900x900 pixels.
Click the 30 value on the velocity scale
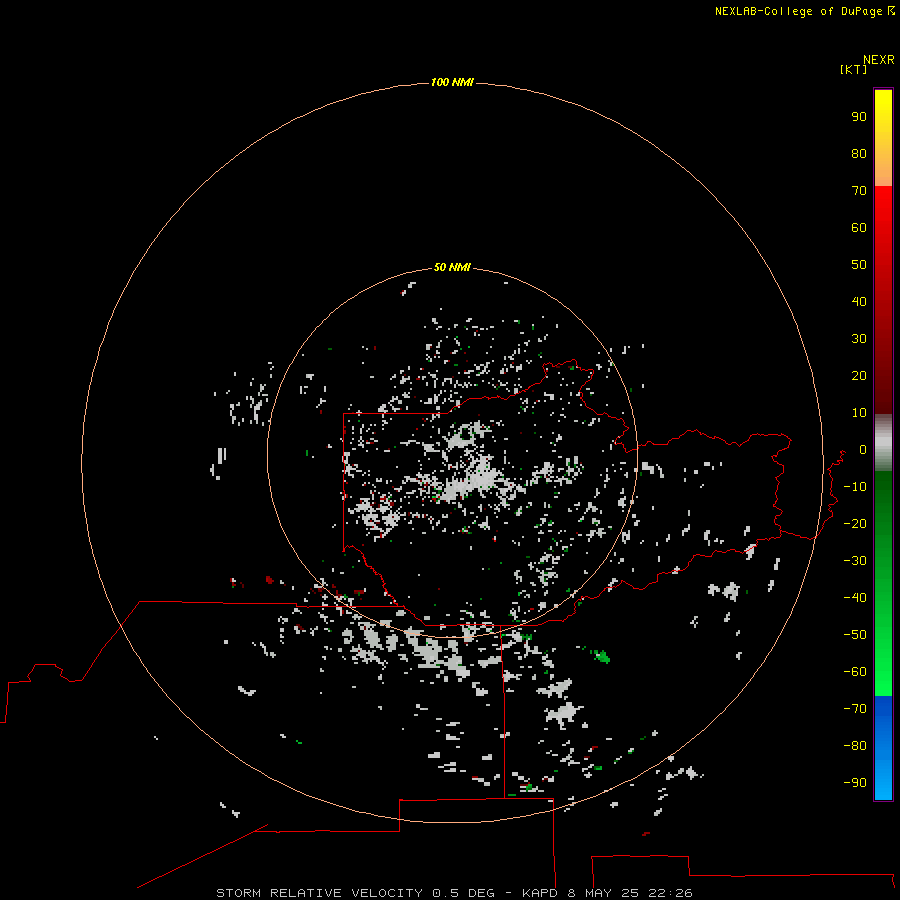[x=859, y=339]
